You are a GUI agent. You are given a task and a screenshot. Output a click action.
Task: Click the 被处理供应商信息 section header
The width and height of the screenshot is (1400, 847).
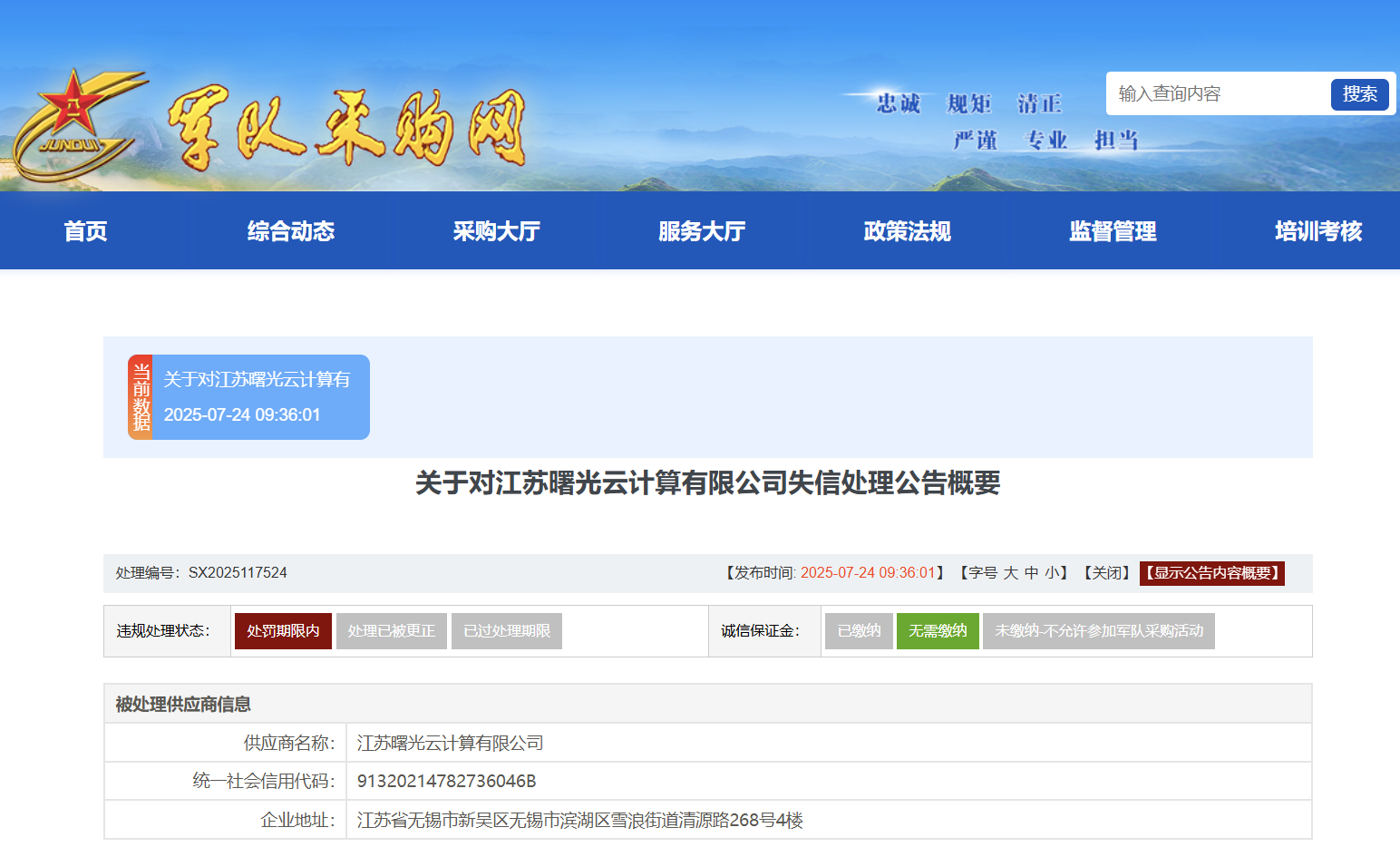coord(708,704)
